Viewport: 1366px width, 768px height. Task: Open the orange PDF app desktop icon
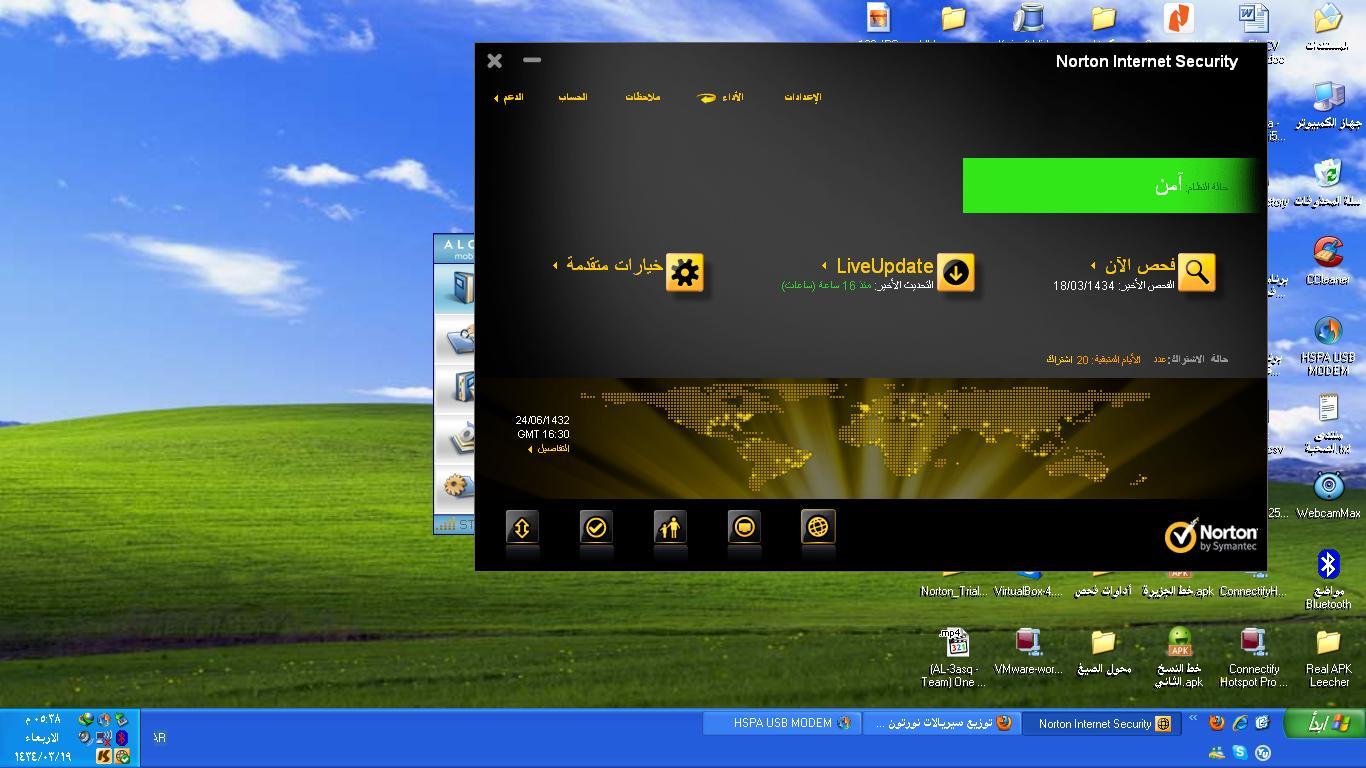coord(1179,18)
